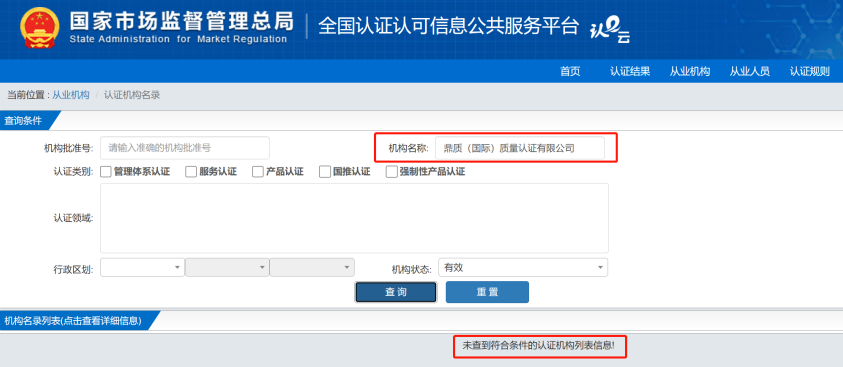Open the 从业机构 navigation menu
Screen dimensions: 843x367
coord(690,72)
